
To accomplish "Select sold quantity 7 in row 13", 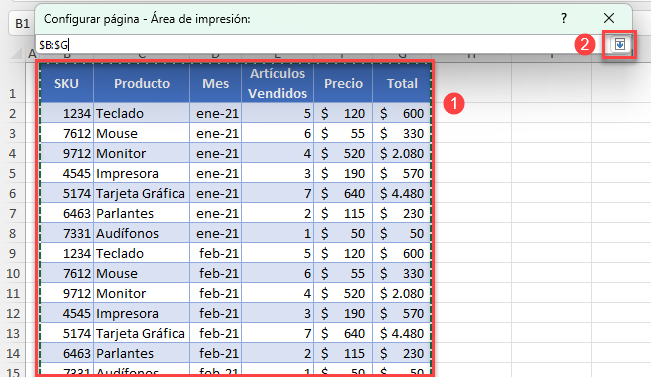I will (x=277, y=333).
